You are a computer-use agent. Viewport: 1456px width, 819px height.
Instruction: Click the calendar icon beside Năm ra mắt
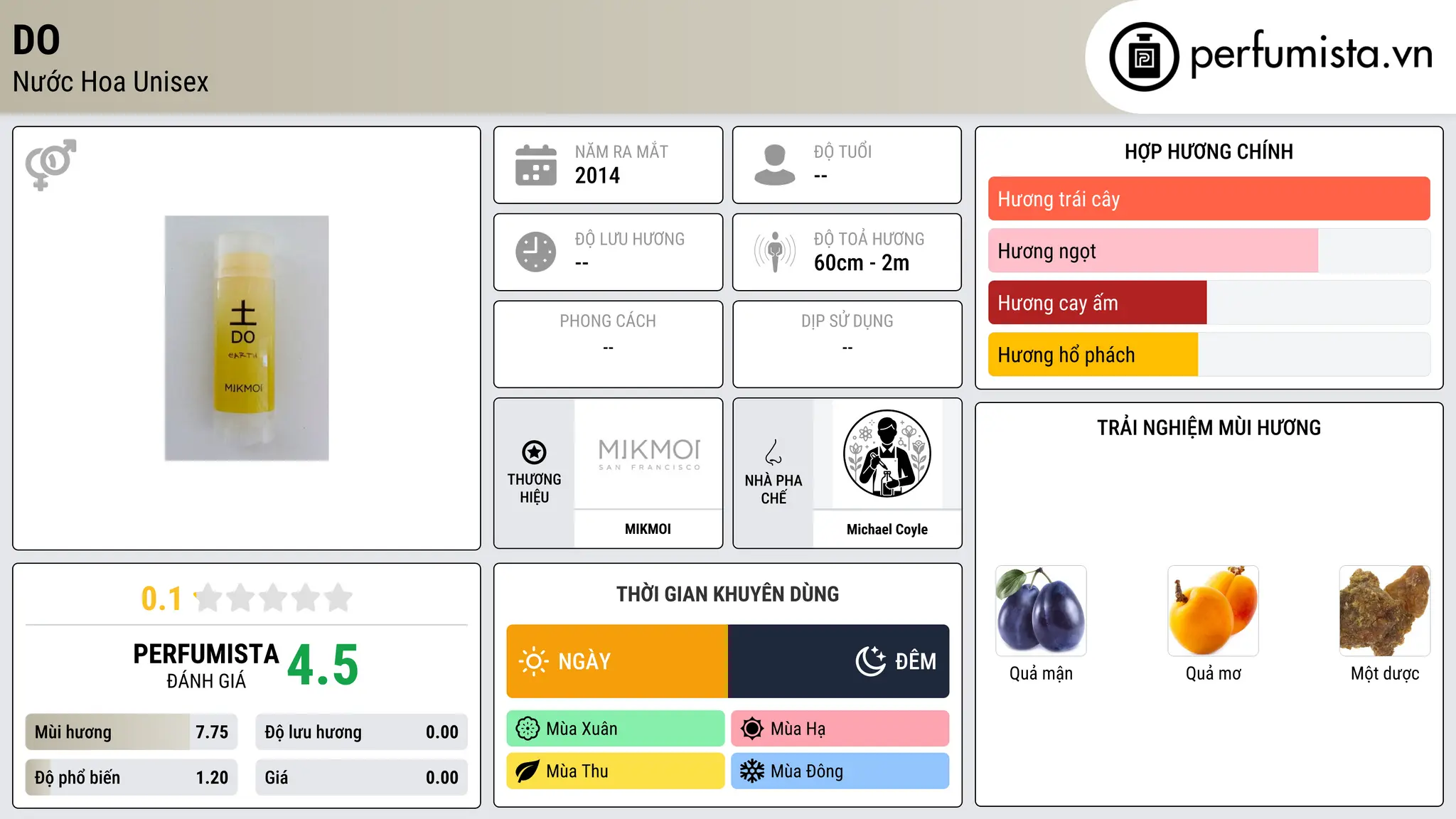[536, 165]
